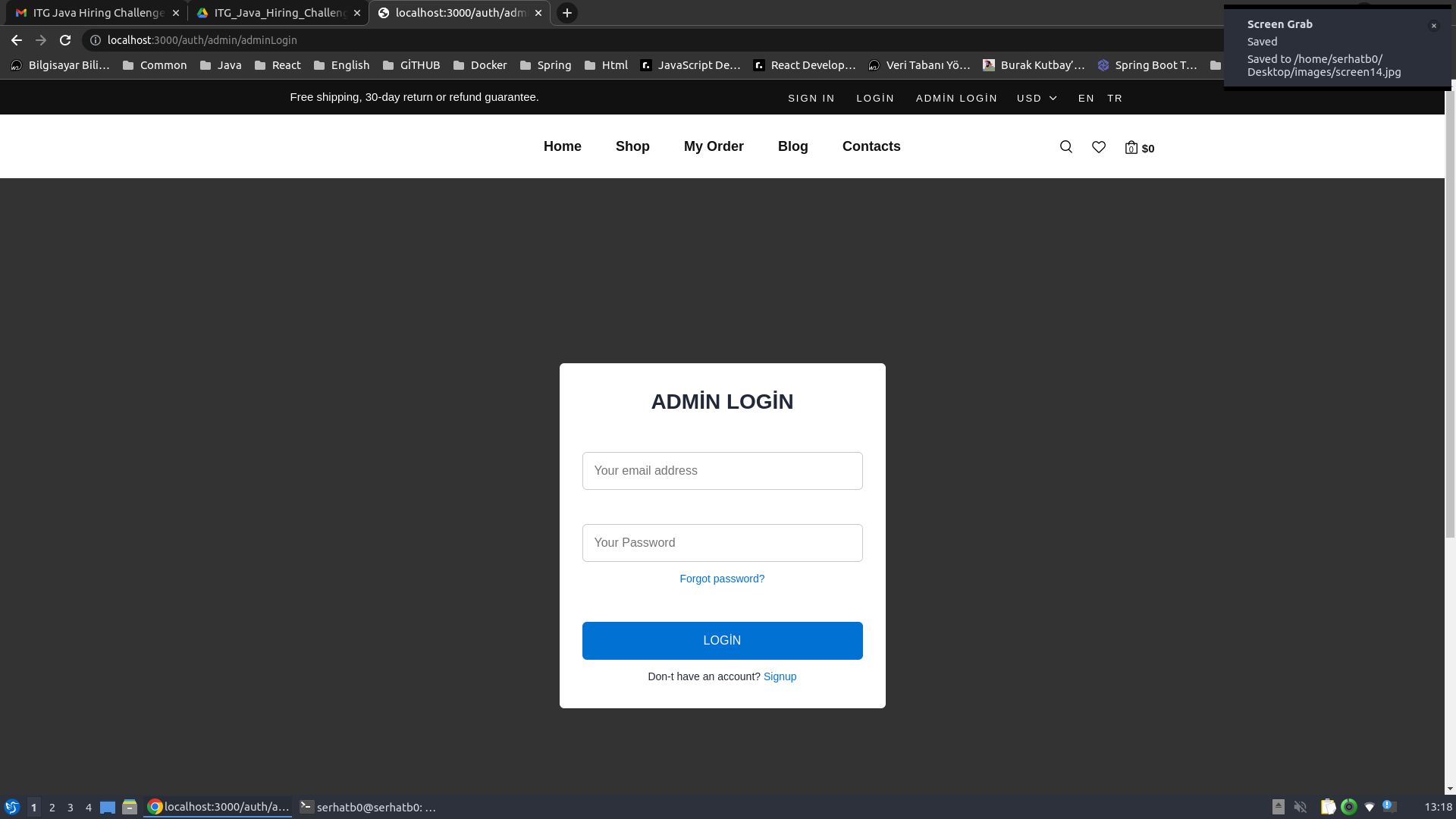The width and height of the screenshot is (1456, 819).
Task: Click the site info icon in address bar
Action: [x=96, y=40]
